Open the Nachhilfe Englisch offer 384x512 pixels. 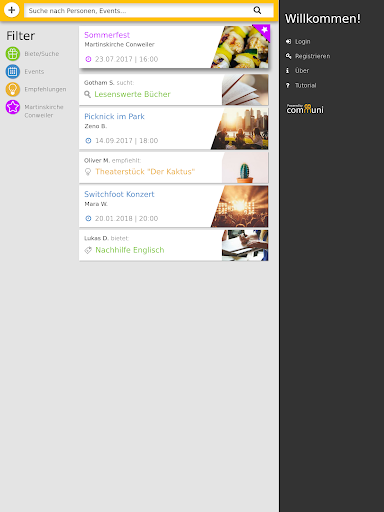(130, 250)
